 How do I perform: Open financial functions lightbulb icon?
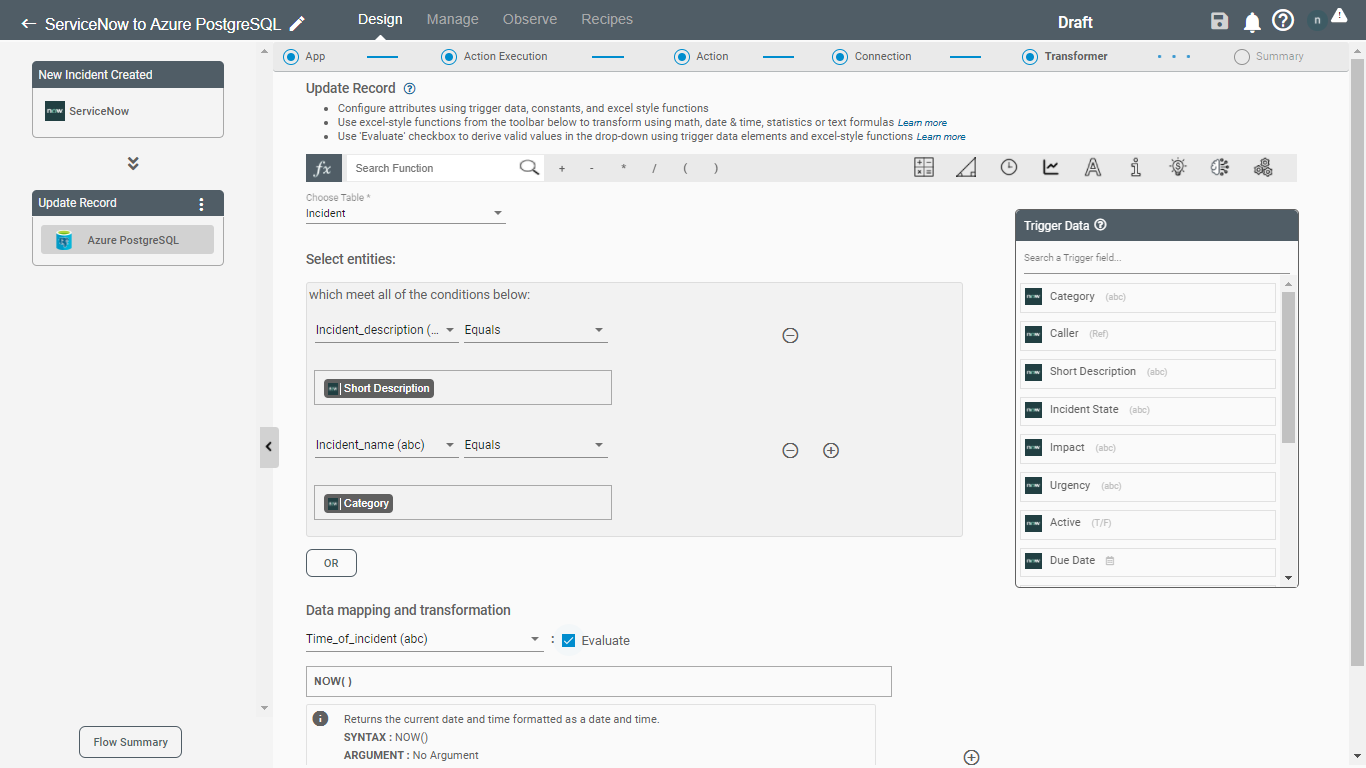[1178, 168]
